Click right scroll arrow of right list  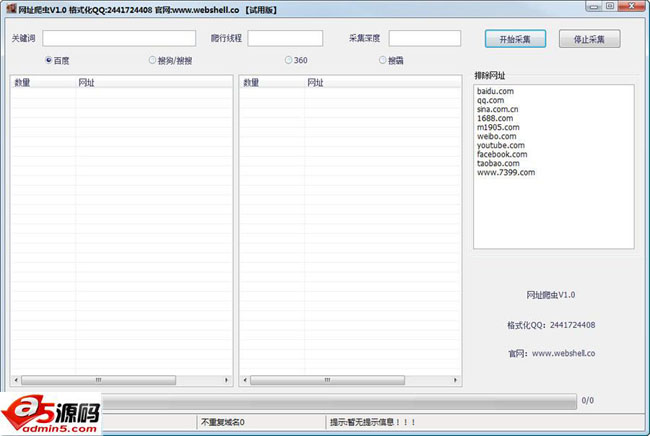click(457, 381)
